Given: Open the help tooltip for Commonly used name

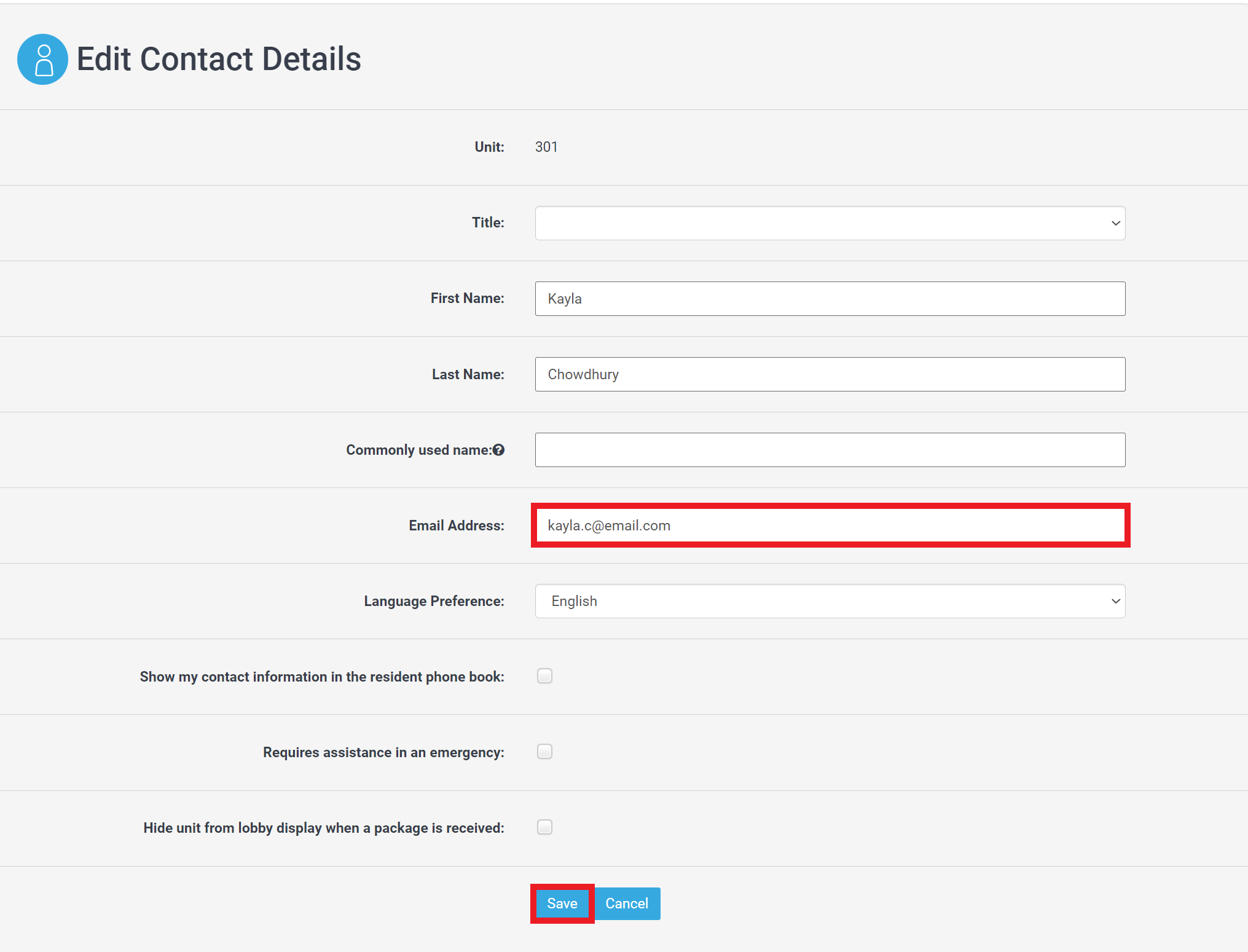Looking at the screenshot, I should pyautogui.click(x=498, y=449).
